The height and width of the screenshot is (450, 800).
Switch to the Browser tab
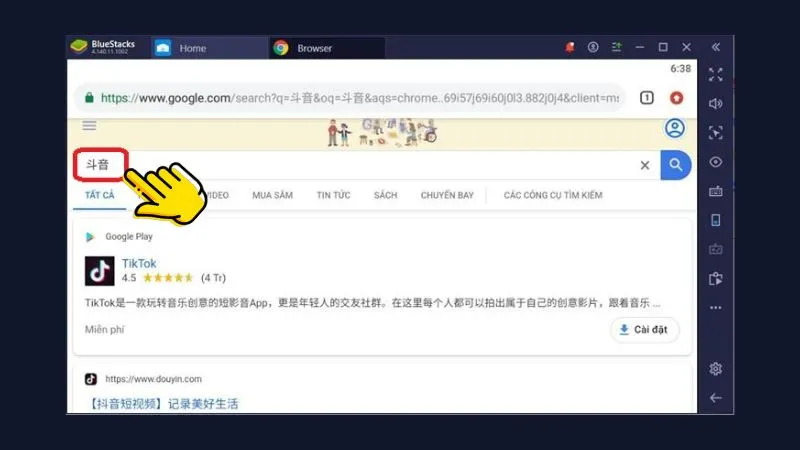[x=327, y=48]
